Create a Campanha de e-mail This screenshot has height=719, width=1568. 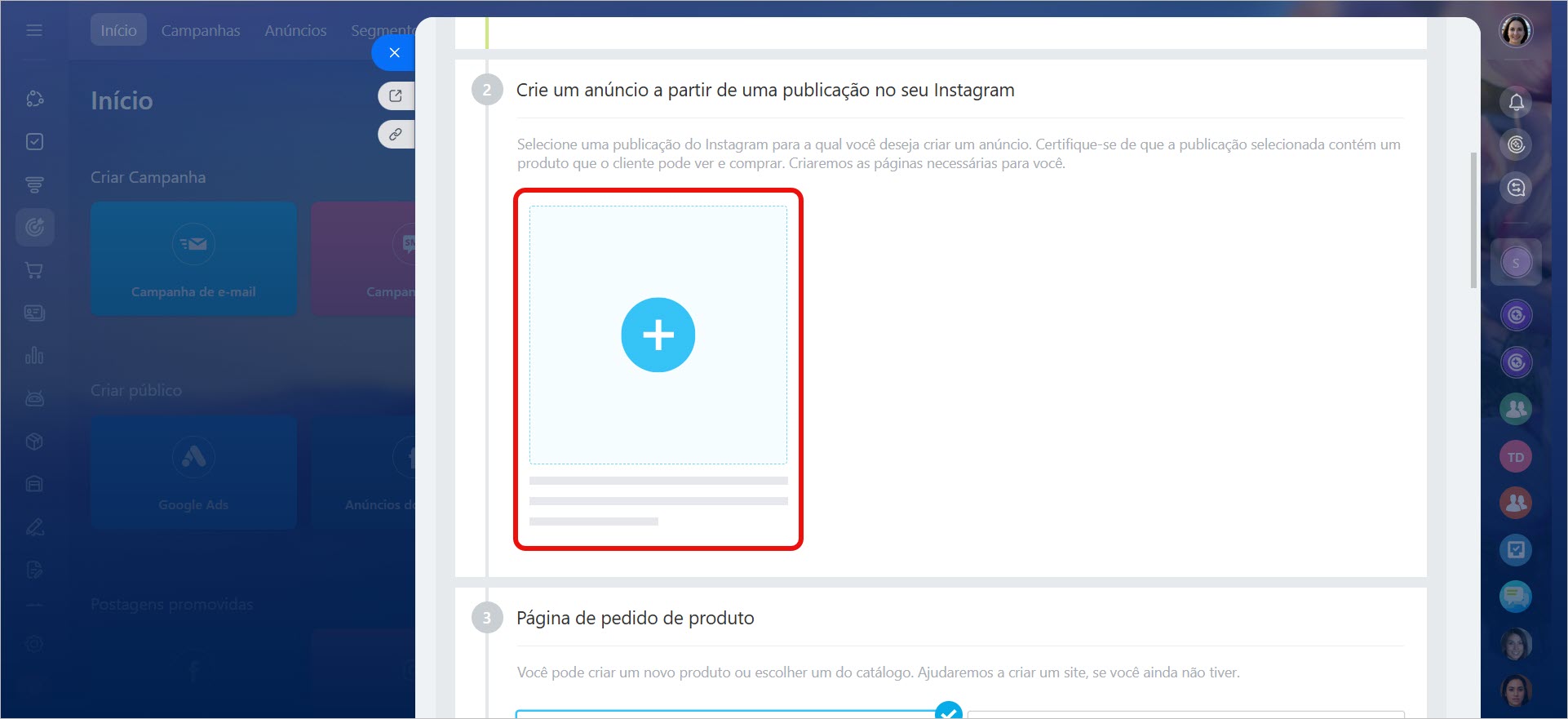click(193, 260)
